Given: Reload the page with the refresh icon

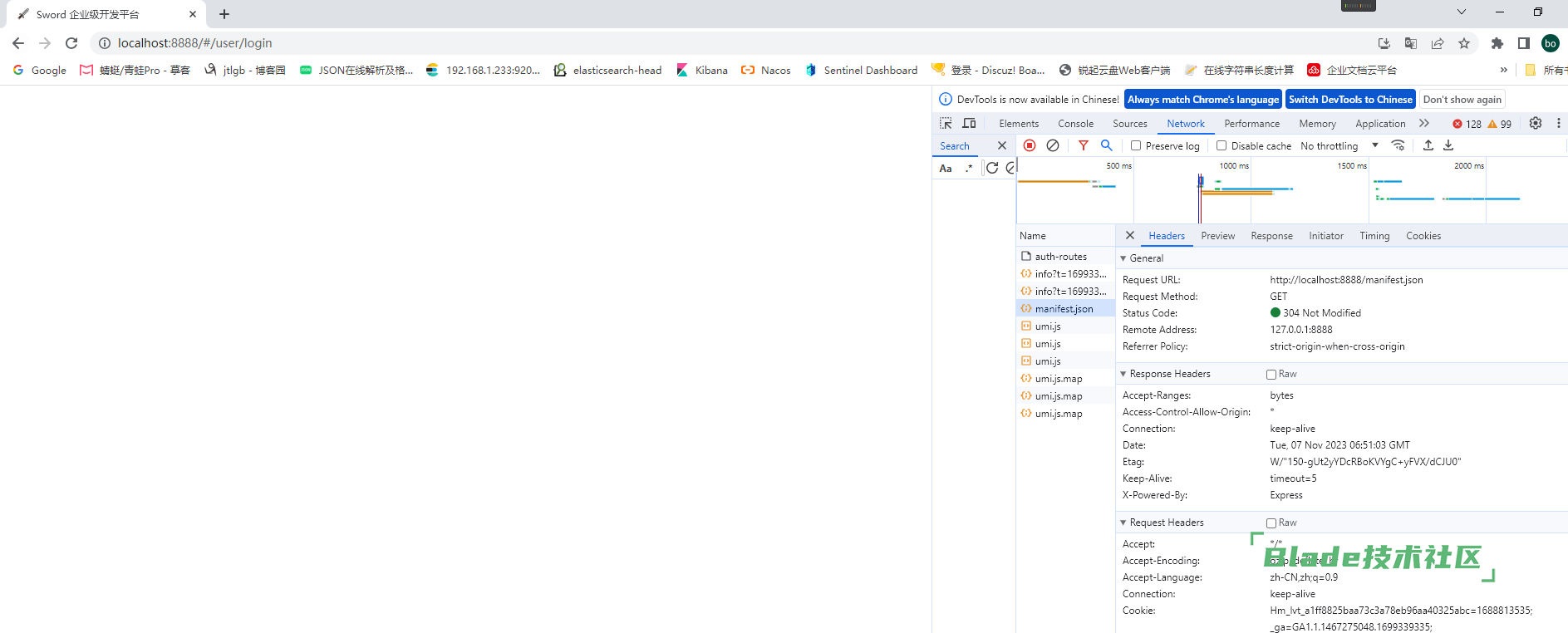Looking at the screenshot, I should pos(71,43).
